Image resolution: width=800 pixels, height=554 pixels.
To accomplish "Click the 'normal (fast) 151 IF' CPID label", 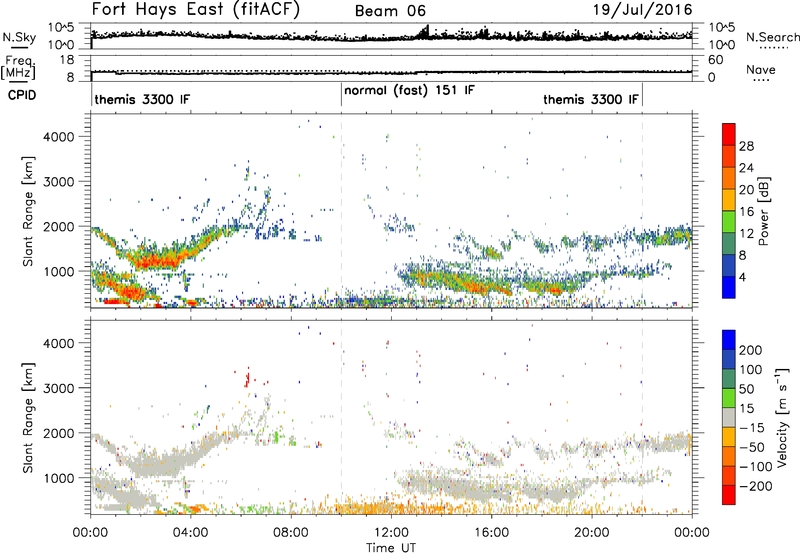I will click(x=409, y=91).
